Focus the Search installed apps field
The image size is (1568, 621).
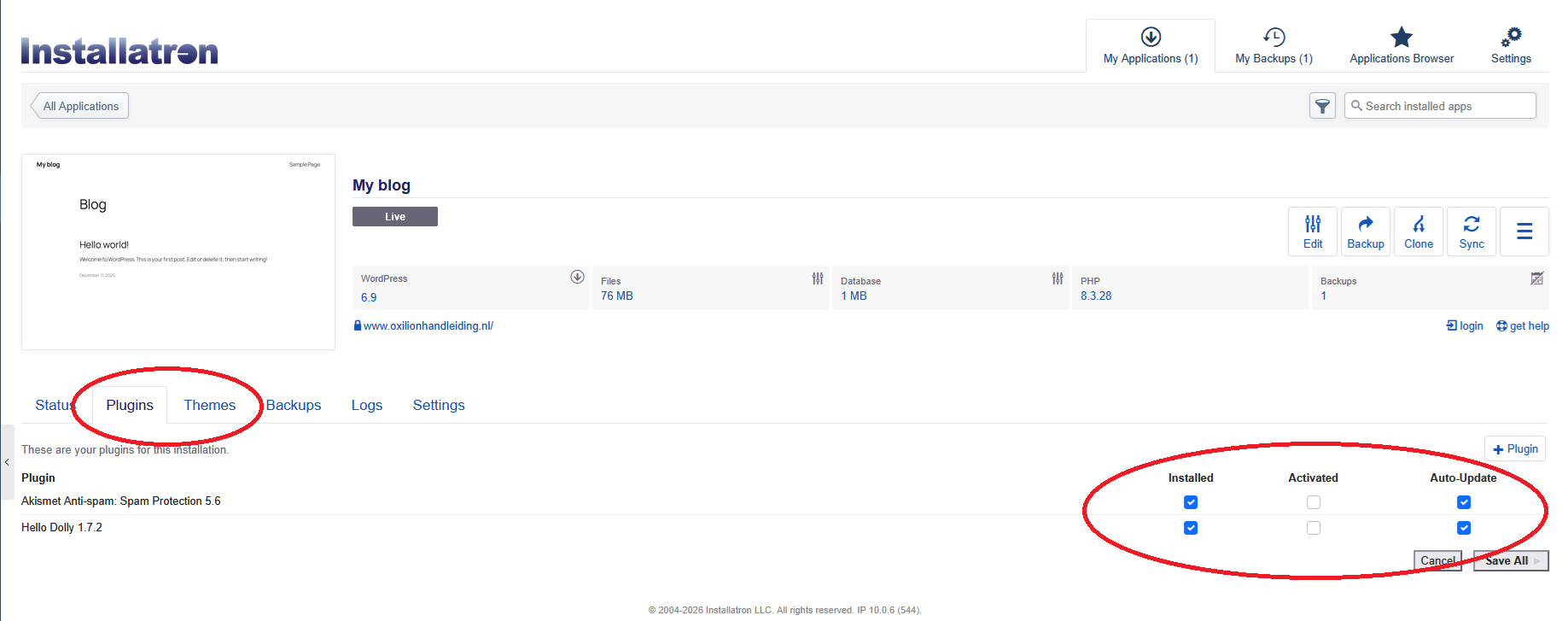pyautogui.click(x=1440, y=106)
